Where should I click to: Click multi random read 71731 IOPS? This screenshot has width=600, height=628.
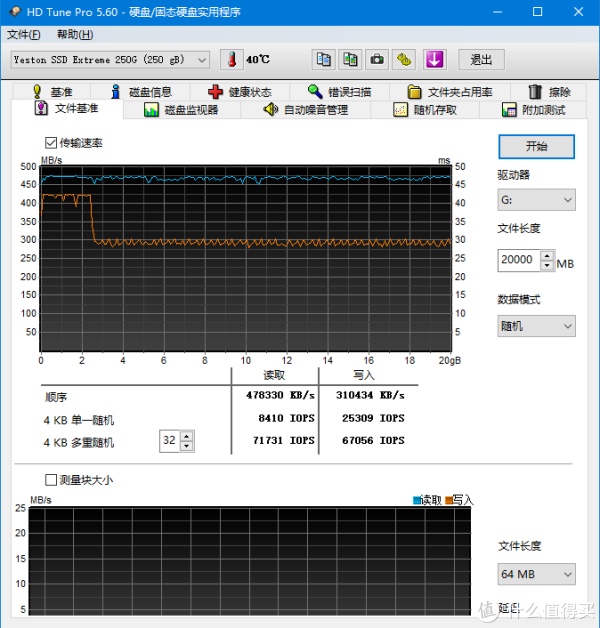pos(284,440)
